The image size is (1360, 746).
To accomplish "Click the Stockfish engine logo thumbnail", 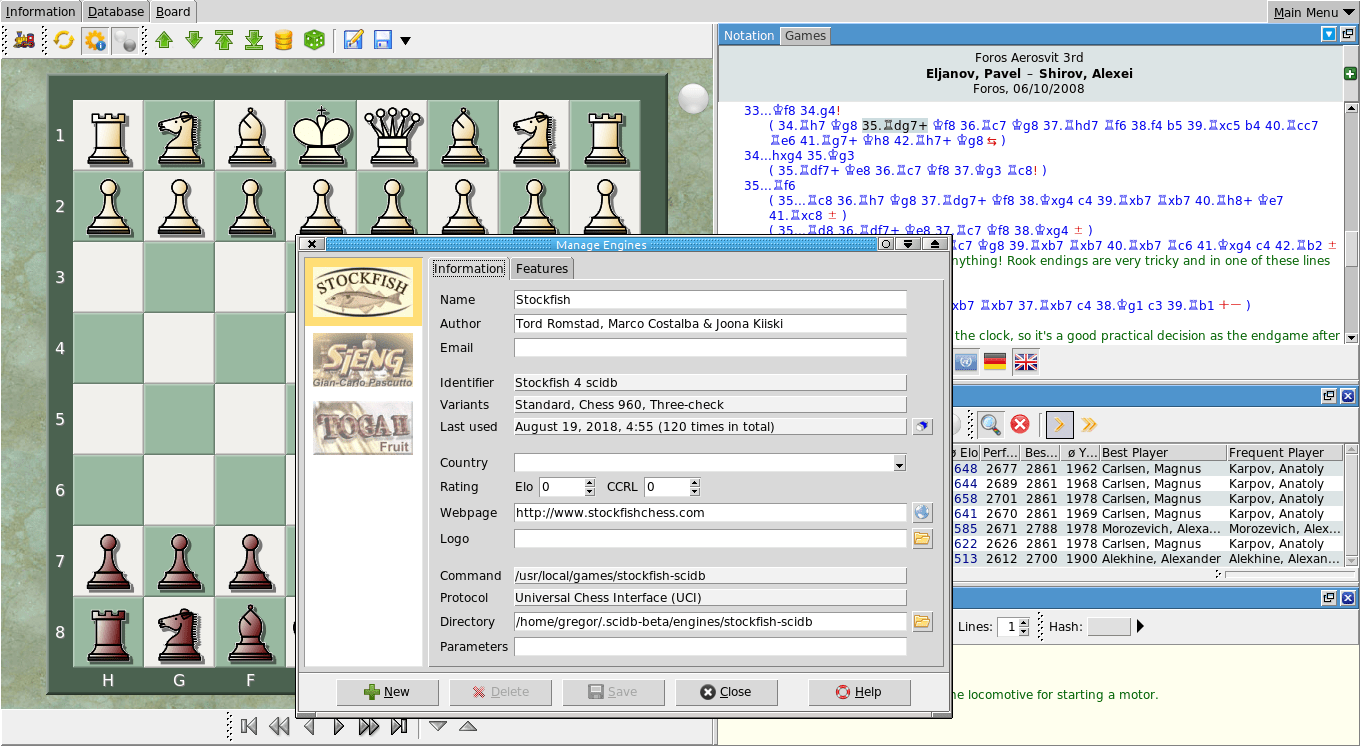I will tap(363, 291).
